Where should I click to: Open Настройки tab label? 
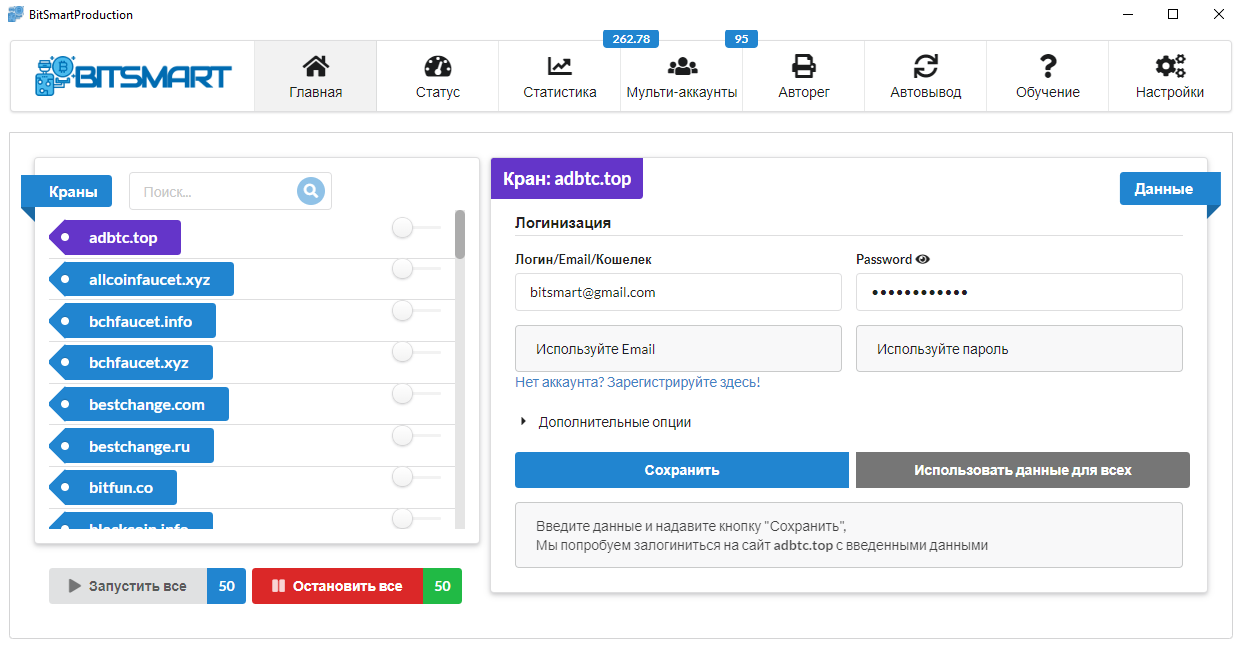click(1170, 92)
